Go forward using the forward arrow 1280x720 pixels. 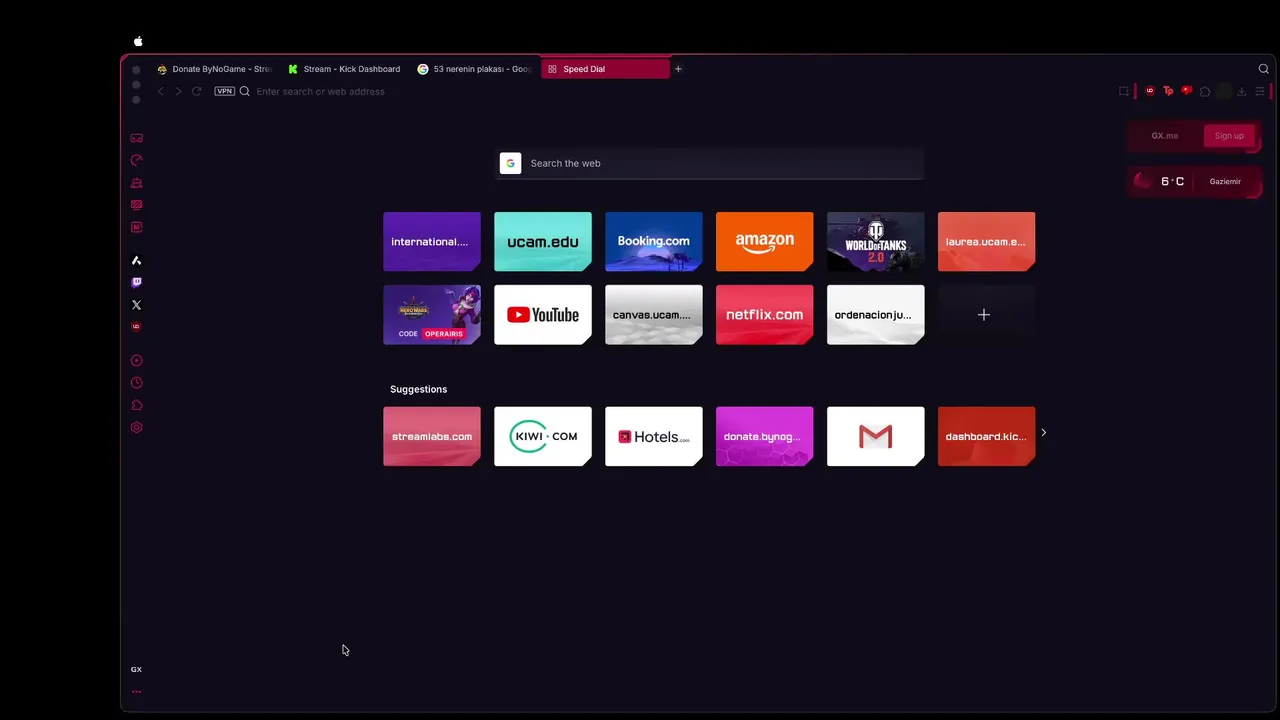(178, 91)
